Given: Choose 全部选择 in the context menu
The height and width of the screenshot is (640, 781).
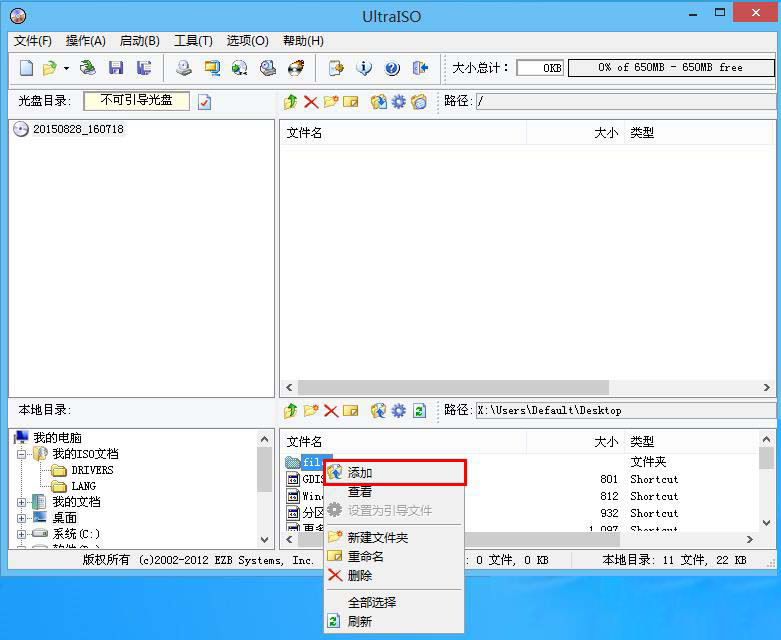Looking at the screenshot, I should pos(393,603).
